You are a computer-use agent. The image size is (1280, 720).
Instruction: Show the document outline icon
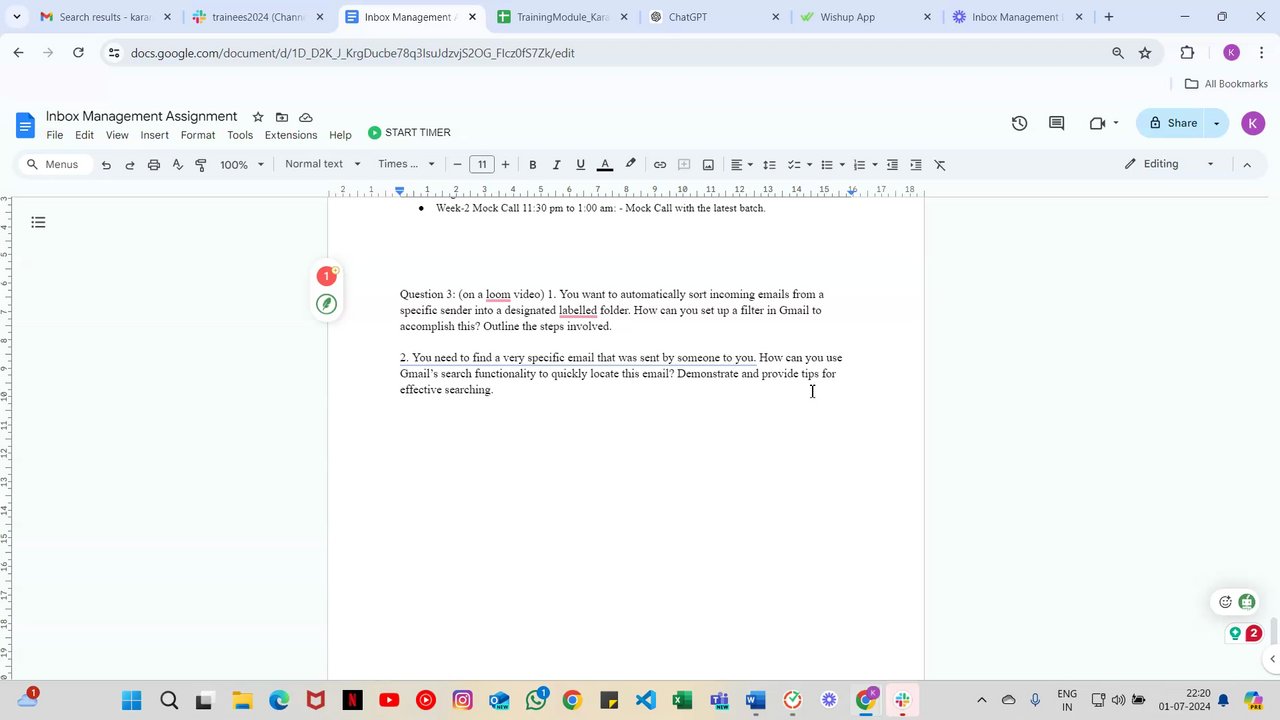point(38,222)
